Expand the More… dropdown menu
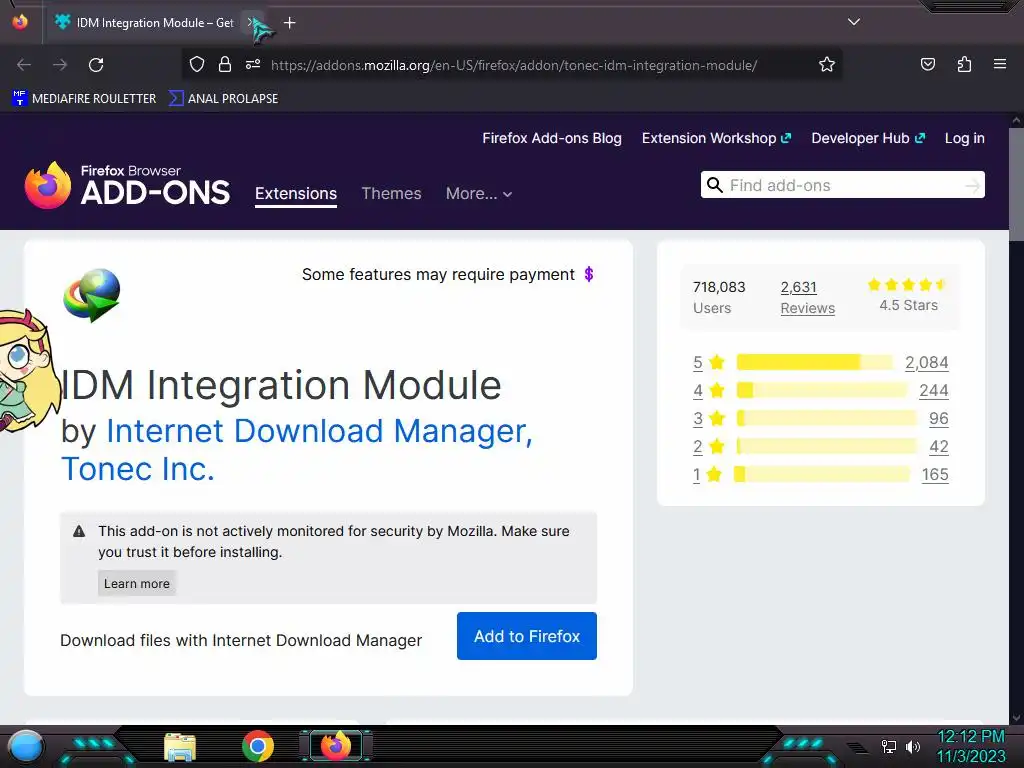Image resolution: width=1024 pixels, height=768 pixels. point(479,193)
